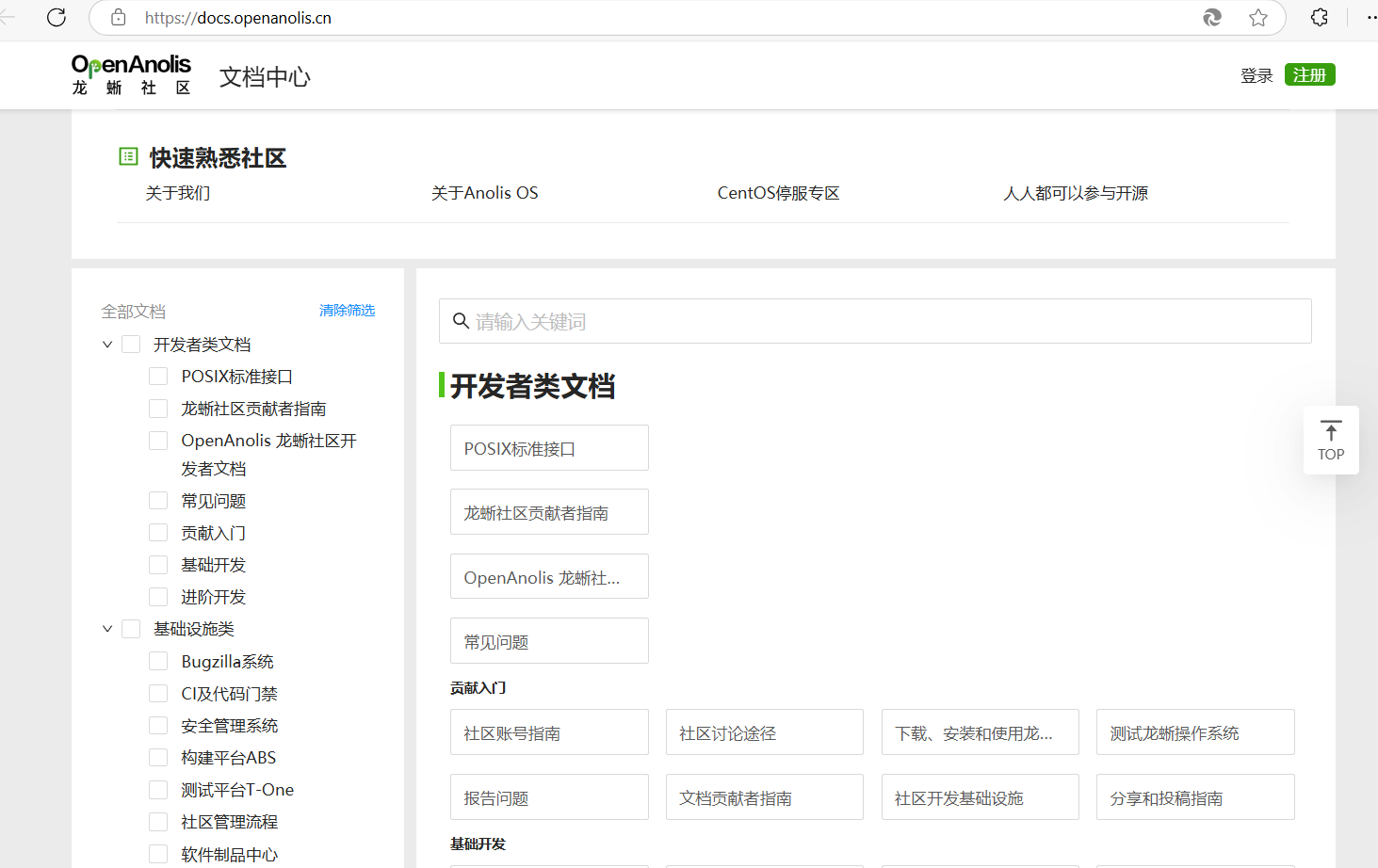The height and width of the screenshot is (868, 1378).
Task: Tick the 社区管理流程 checkbox
Action: [x=158, y=822]
